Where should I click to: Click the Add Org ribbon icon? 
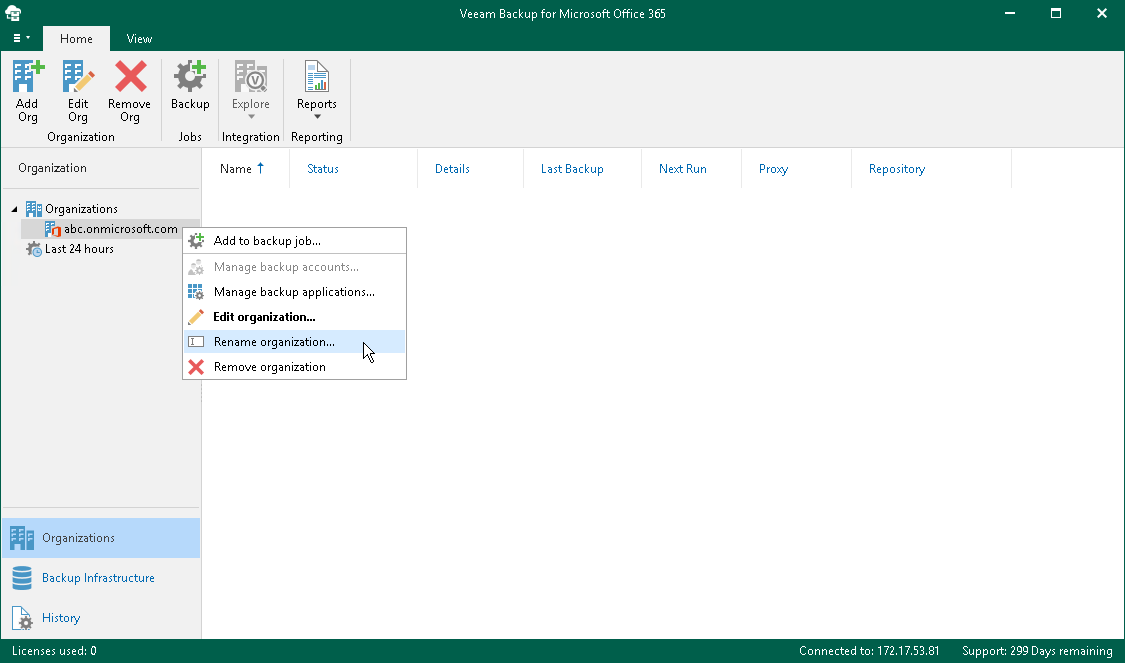tap(27, 77)
